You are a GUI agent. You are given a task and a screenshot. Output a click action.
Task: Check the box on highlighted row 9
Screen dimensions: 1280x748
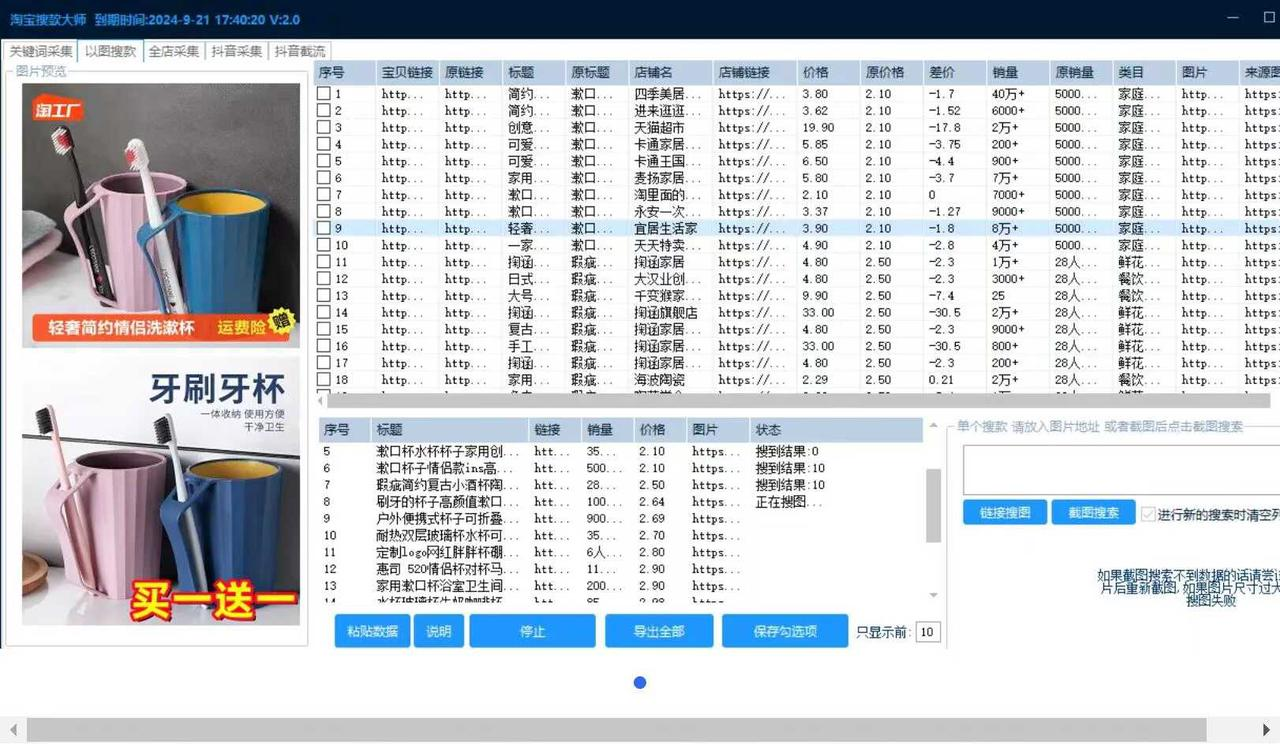[323, 228]
